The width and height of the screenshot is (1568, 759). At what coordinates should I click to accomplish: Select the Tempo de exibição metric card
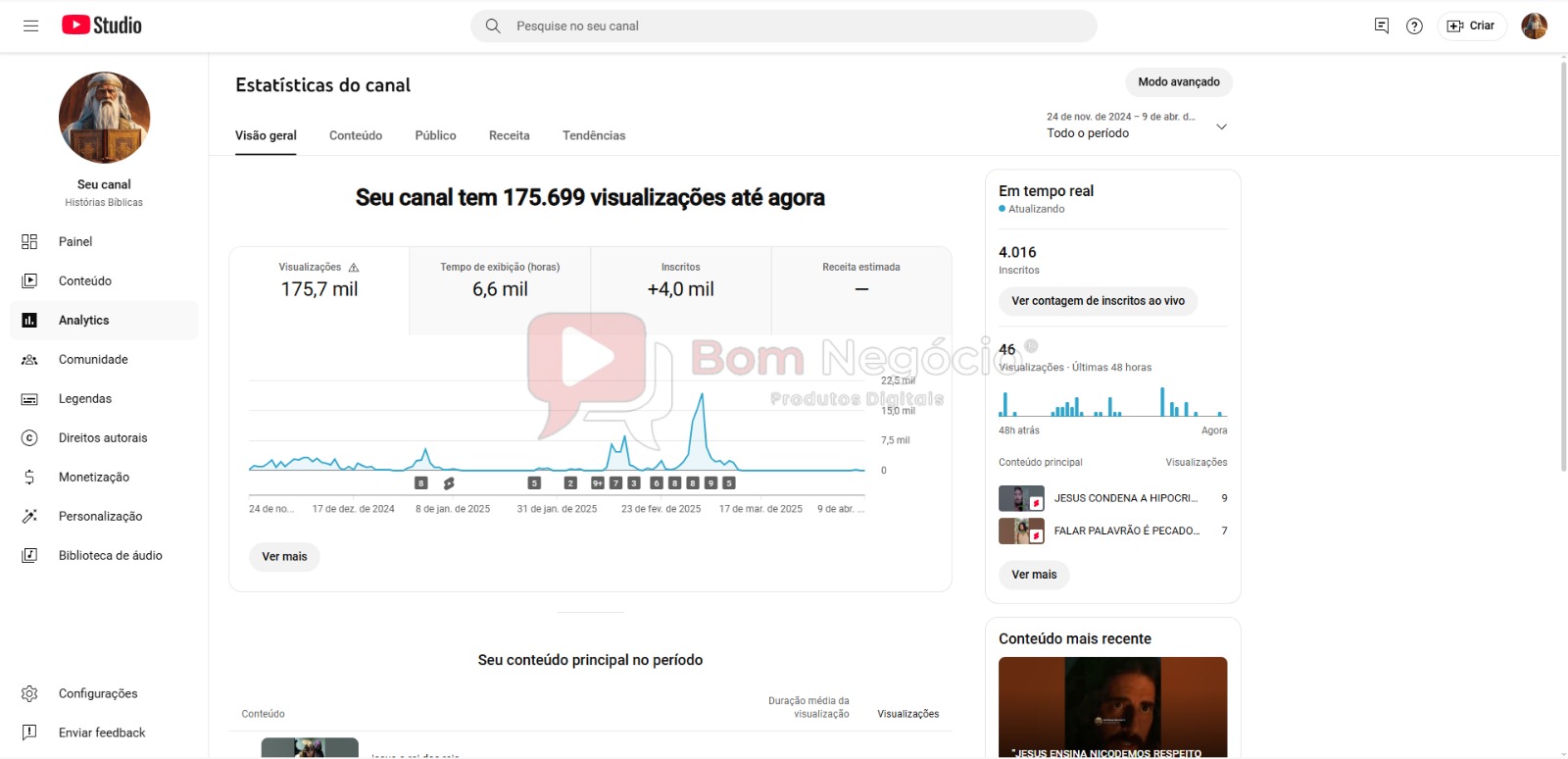click(500, 290)
